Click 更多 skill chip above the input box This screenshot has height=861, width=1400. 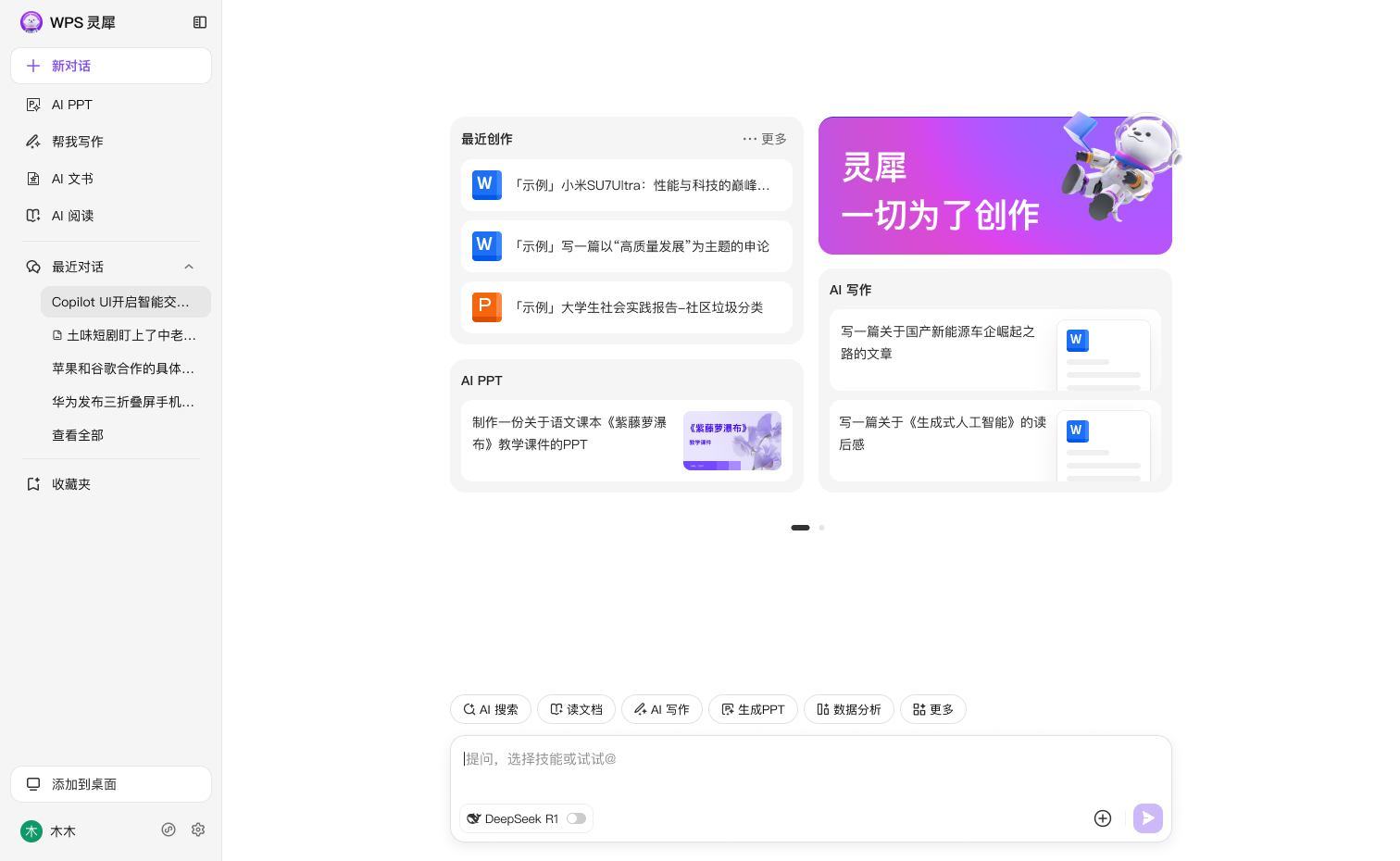click(933, 709)
